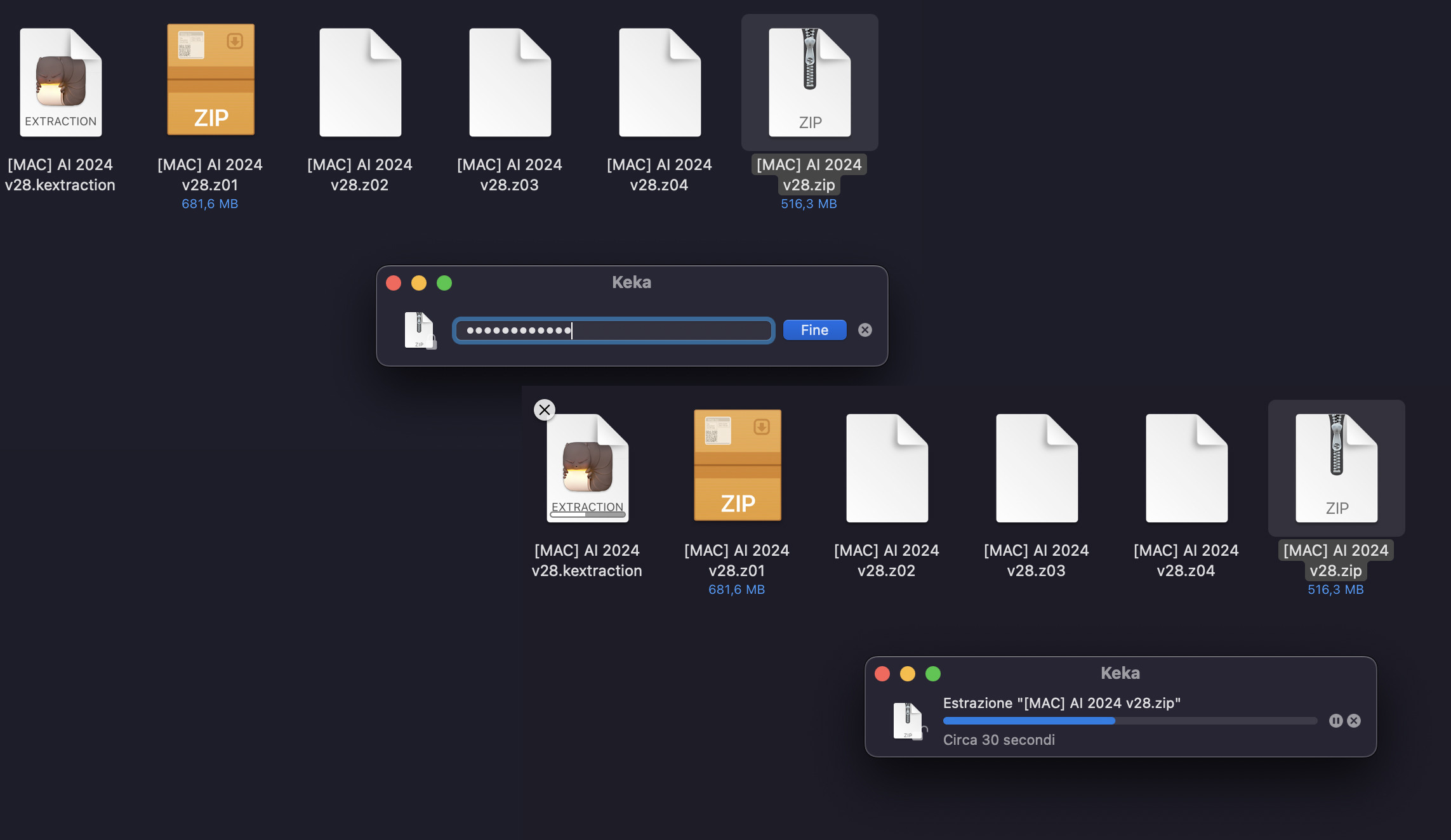The image size is (1451, 840).
Task: Cancel the Keka password prompt with its X icon
Action: tap(865, 330)
